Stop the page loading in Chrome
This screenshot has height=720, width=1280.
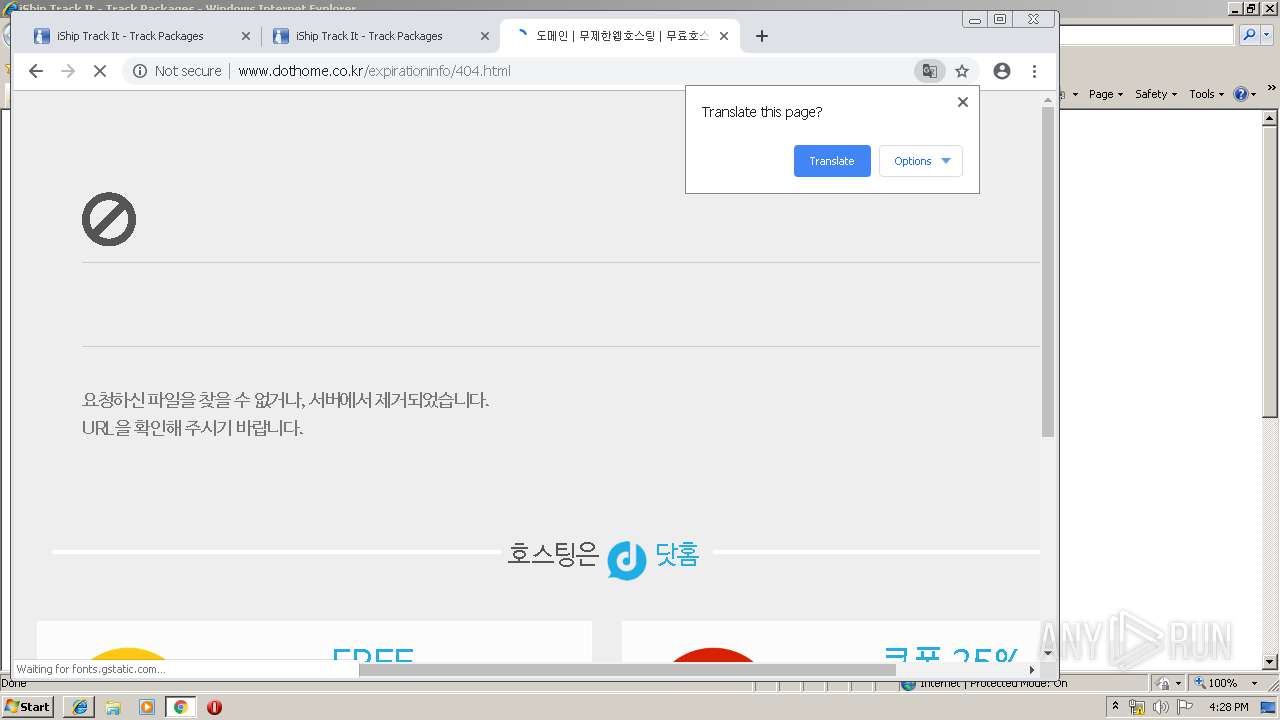[100, 71]
